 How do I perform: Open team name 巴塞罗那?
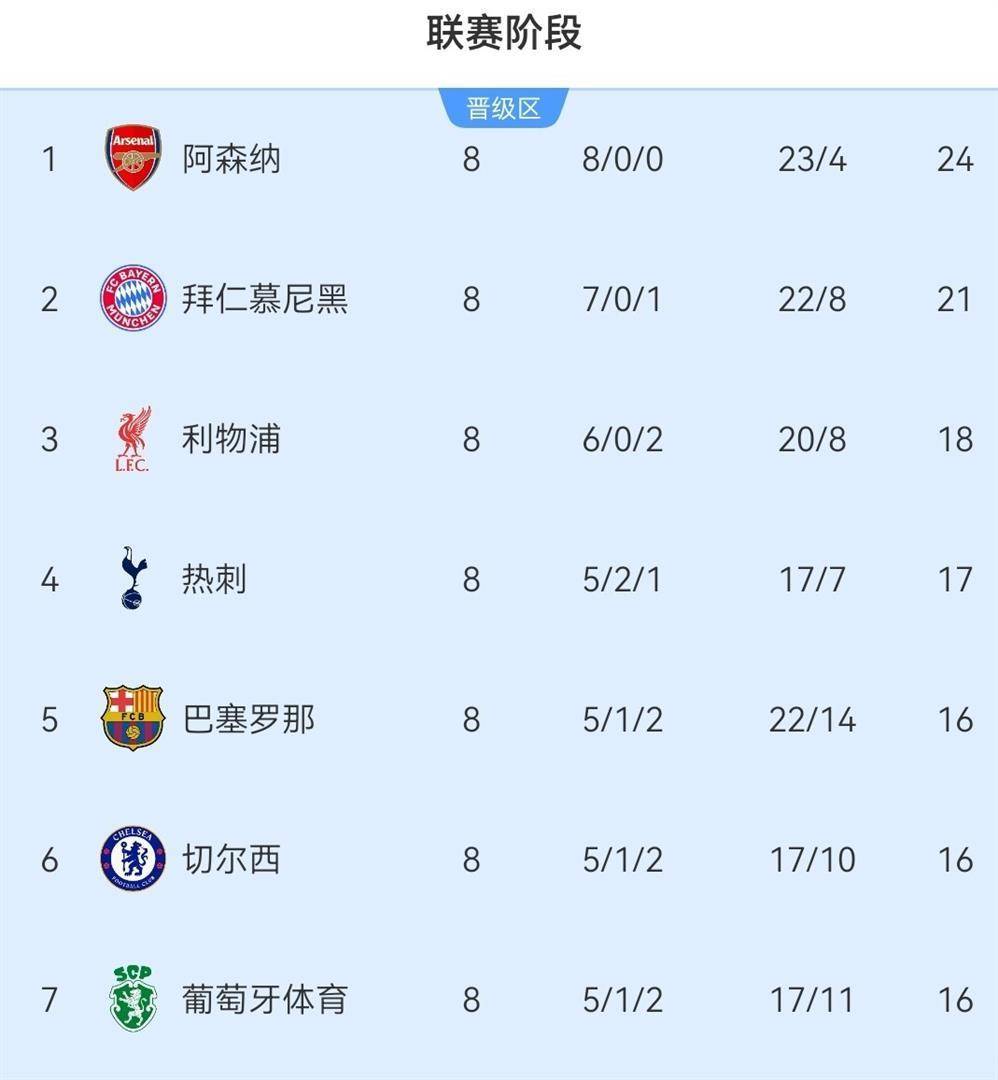pos(249,720)
